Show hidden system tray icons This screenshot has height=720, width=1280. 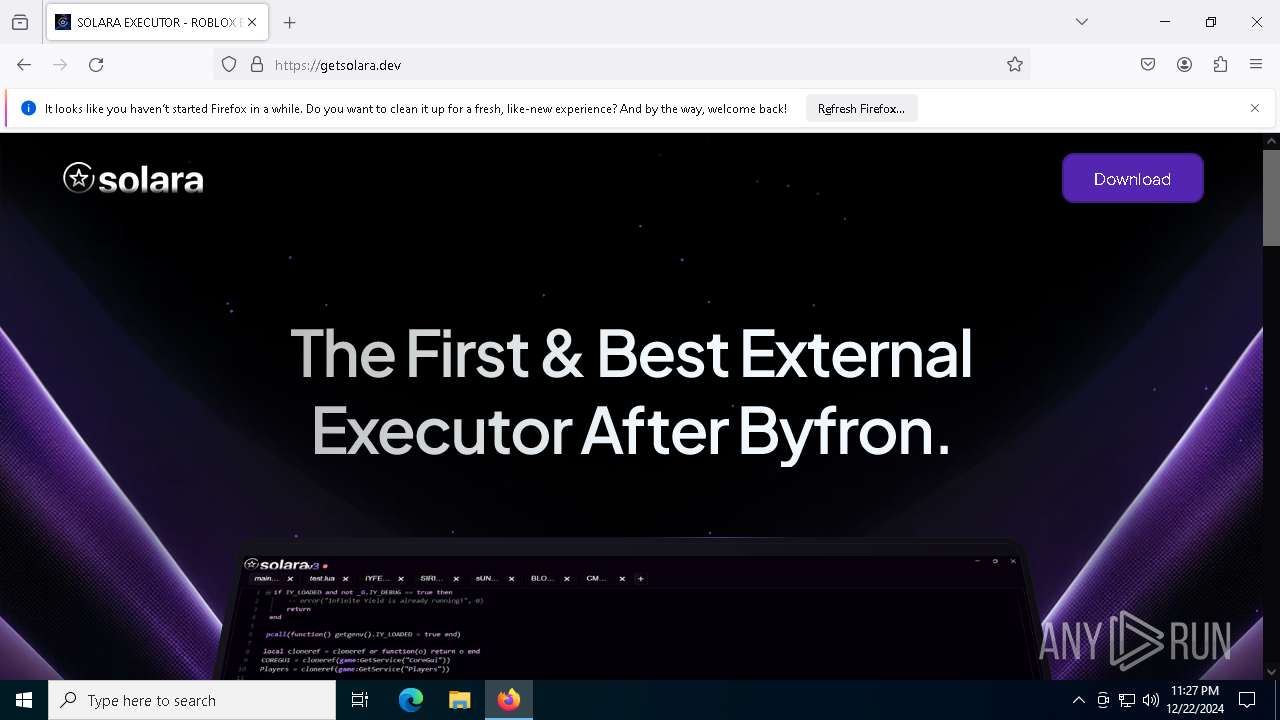click(x=1078, y=700)
